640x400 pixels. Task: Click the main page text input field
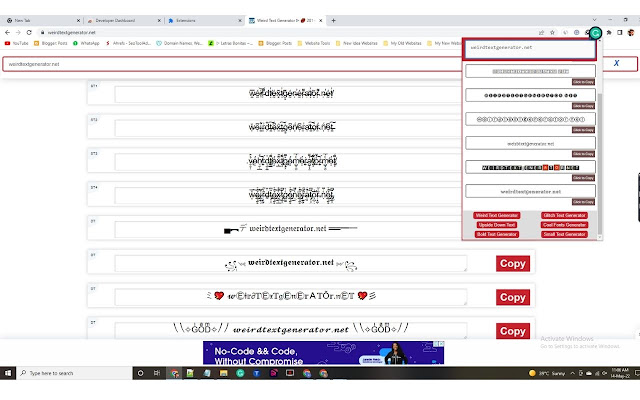click(x=233, y=64)
